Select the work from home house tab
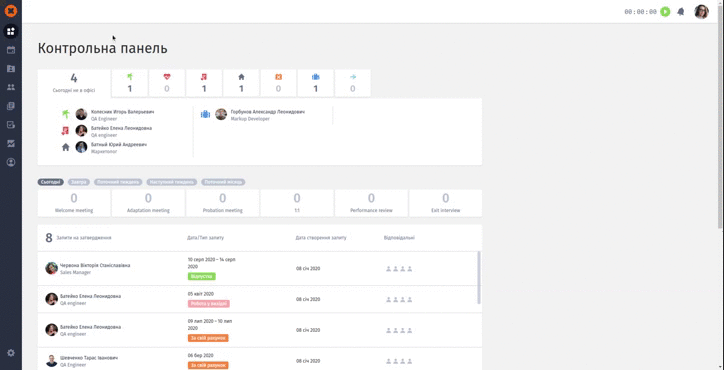 [x=241, y=83]
